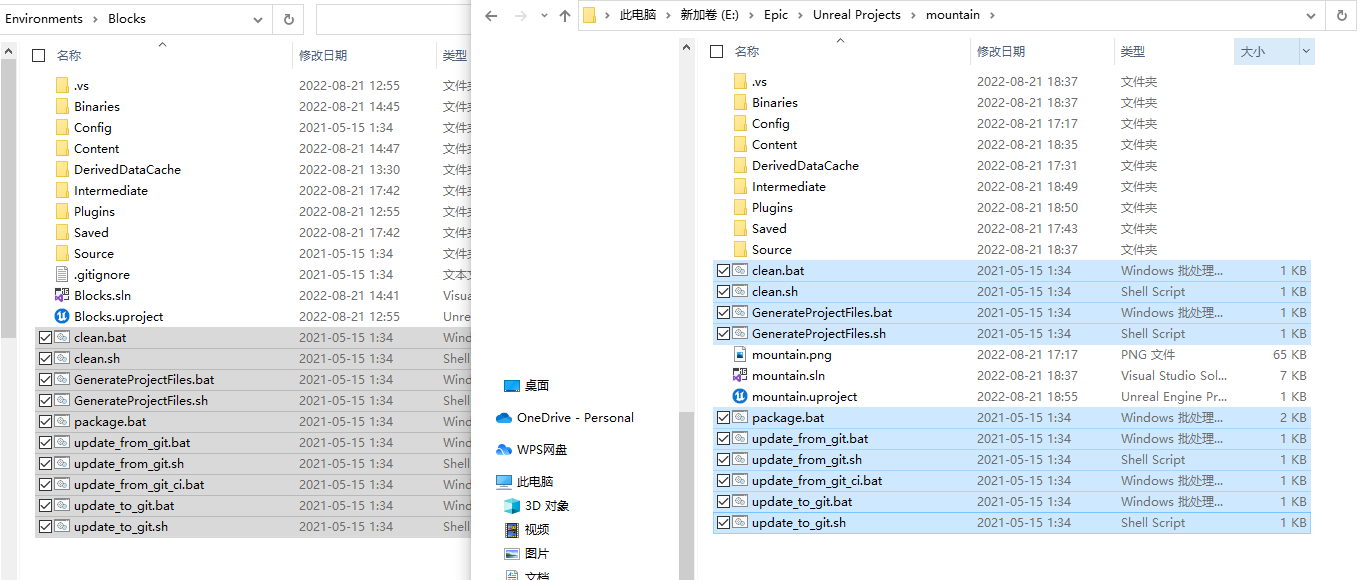Uncheck update_to_git.sh in the right window

723,522
